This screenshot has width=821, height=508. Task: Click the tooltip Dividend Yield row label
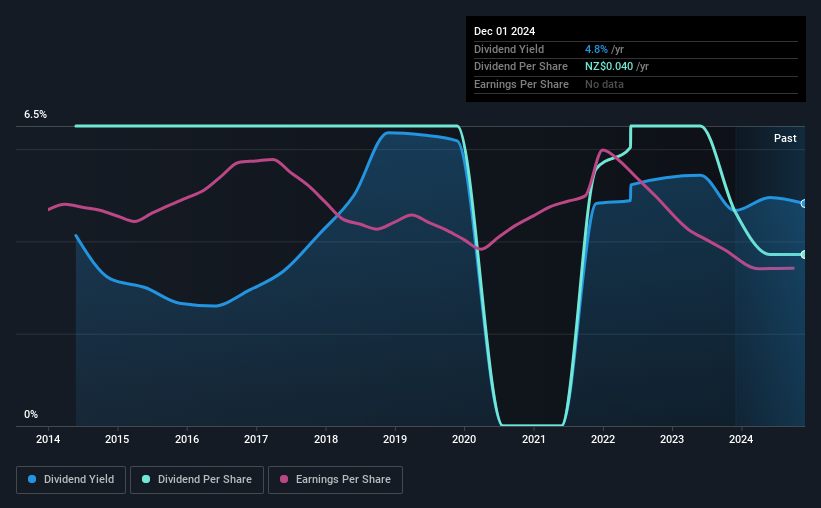click(x=509, y=49)
